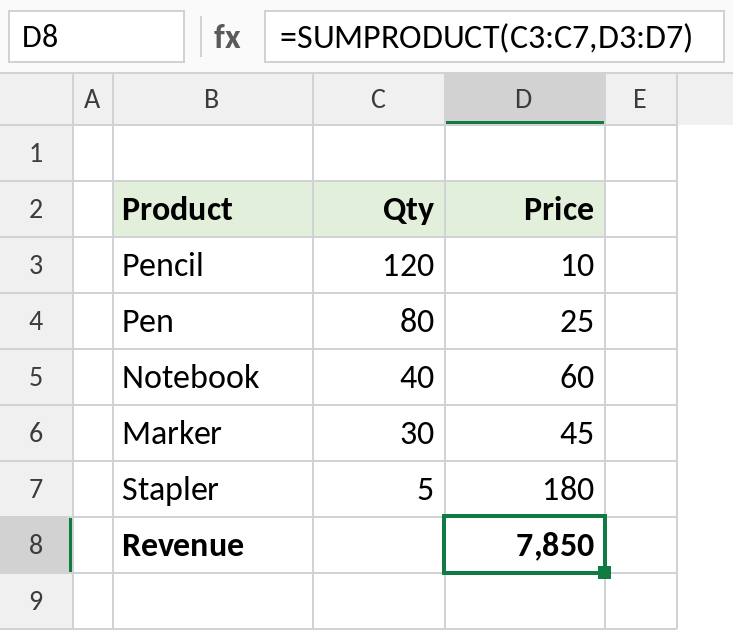734x630 pixels.
Task: Select empty cell E5
Action: pyautogui.click(x=641, y=377)
